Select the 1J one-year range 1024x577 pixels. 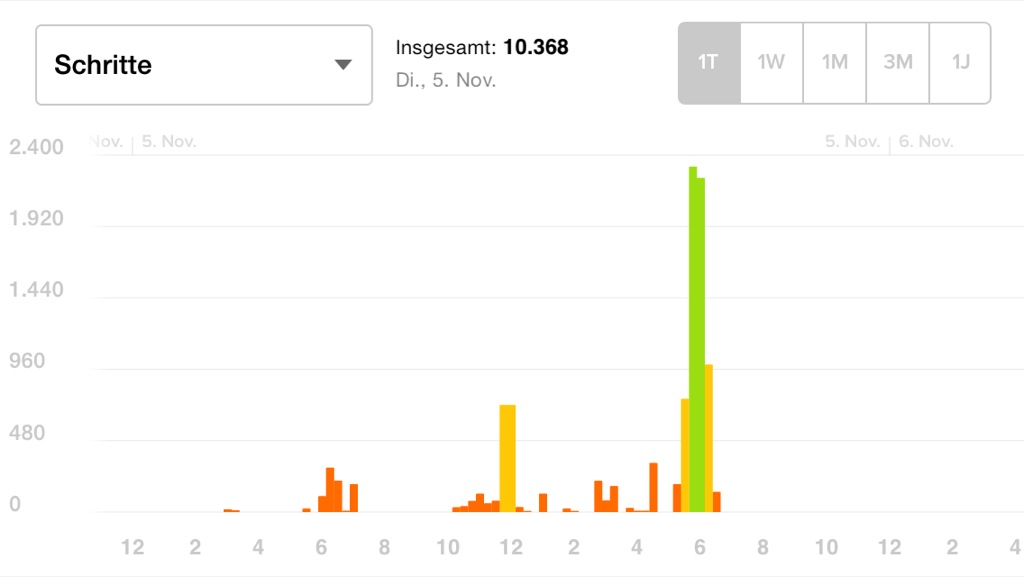[960, 63]
